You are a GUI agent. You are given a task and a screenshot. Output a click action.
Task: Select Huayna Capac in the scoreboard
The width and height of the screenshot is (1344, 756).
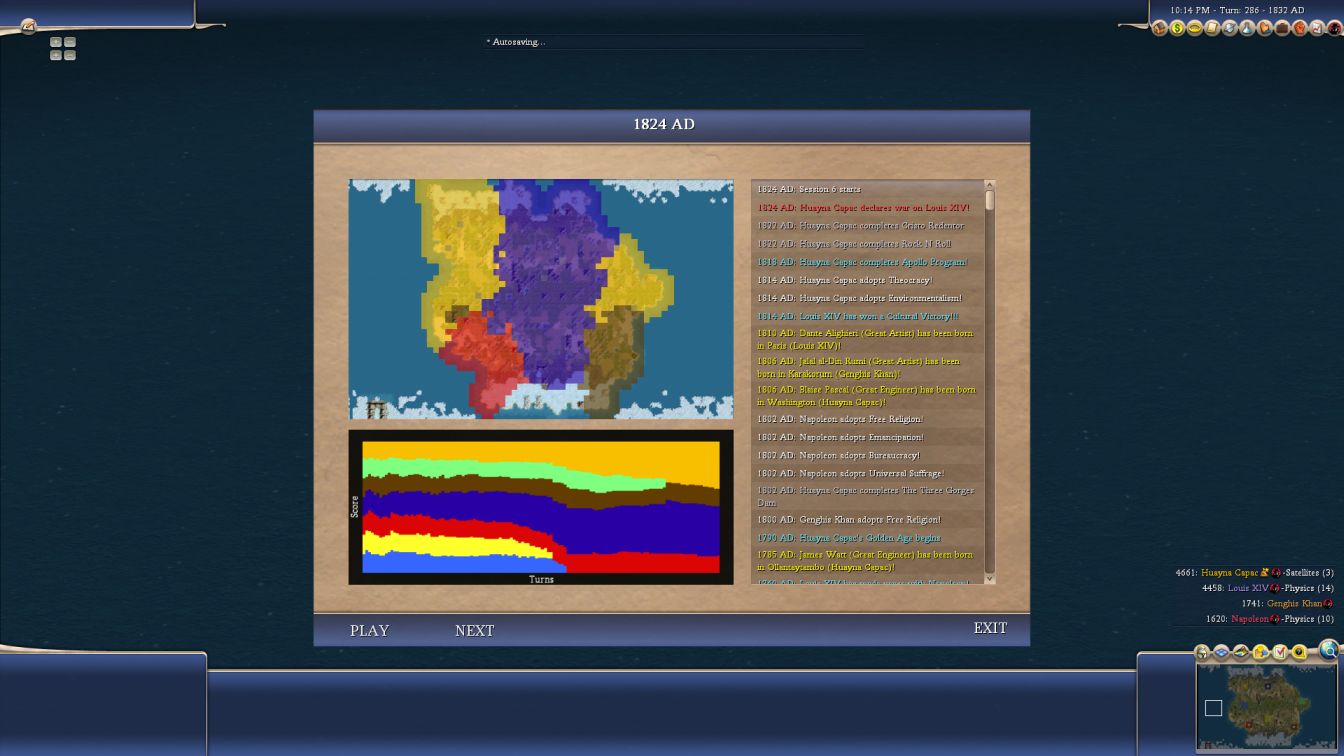click(x=1229, y=573)
